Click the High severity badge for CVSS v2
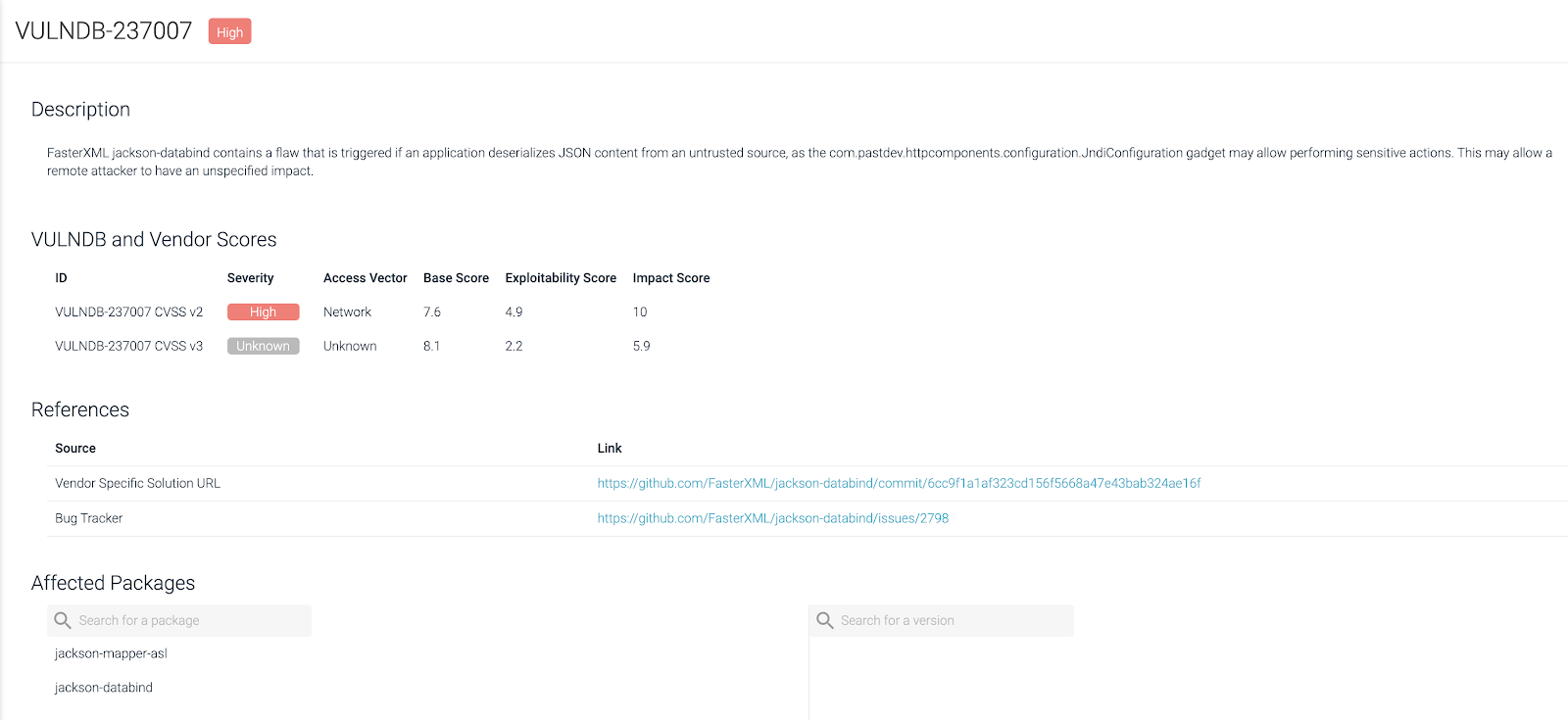 [x=263, y=312]
